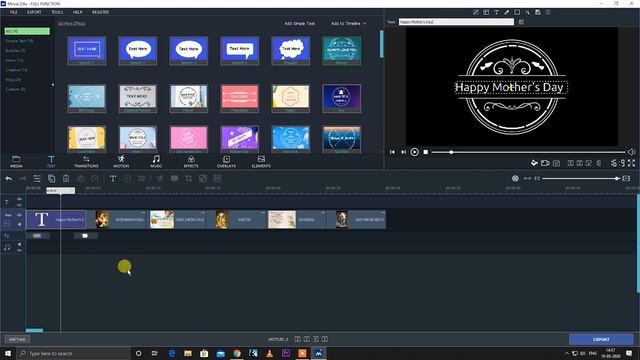Viewport: 640px width, 360px height.
Task: Click the text T tool in timeline toolbar
Action: pos(113,178)
